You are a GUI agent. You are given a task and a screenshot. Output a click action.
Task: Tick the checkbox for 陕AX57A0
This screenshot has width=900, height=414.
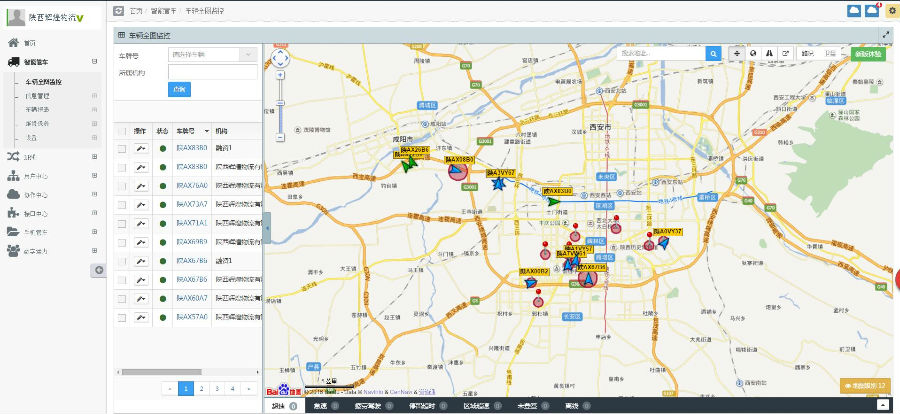[122, 317]
